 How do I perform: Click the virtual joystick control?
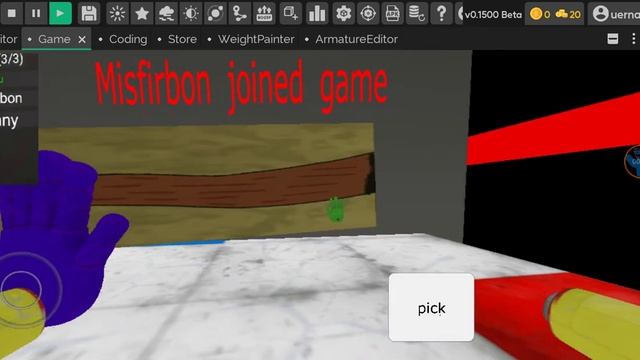click(x=21, y=289)
